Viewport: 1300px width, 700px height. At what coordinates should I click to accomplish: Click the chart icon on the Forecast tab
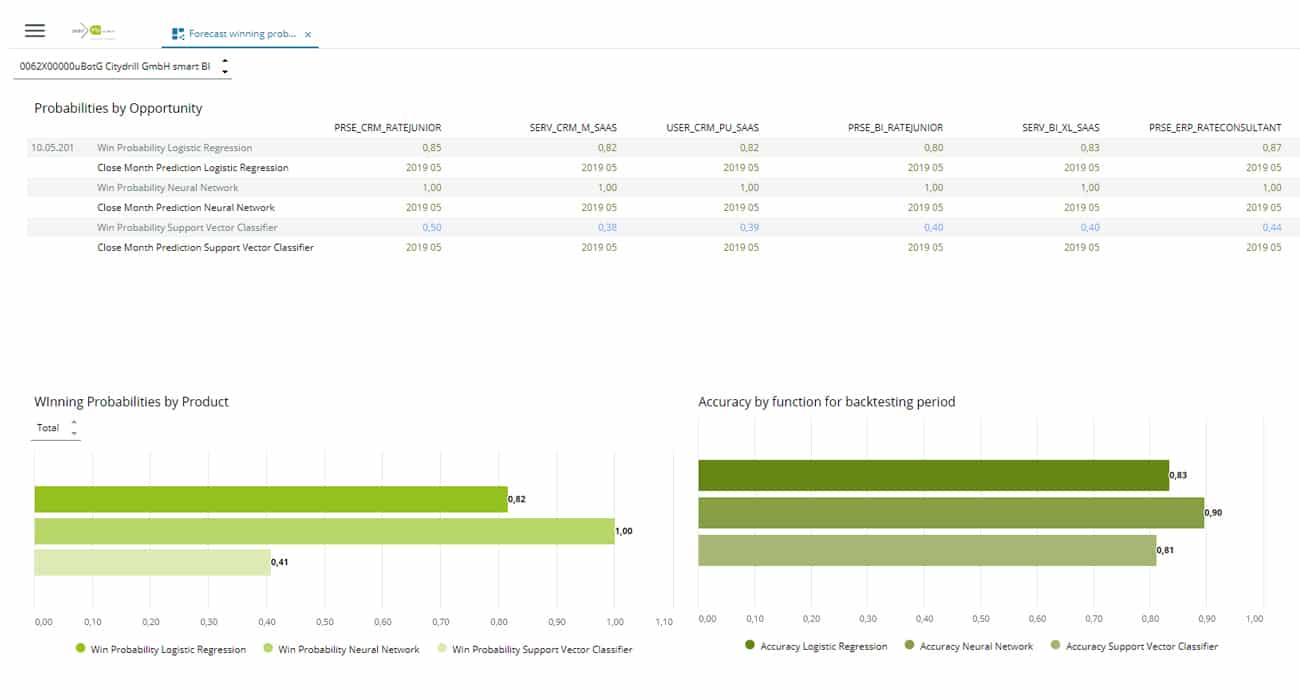[179, 33]
